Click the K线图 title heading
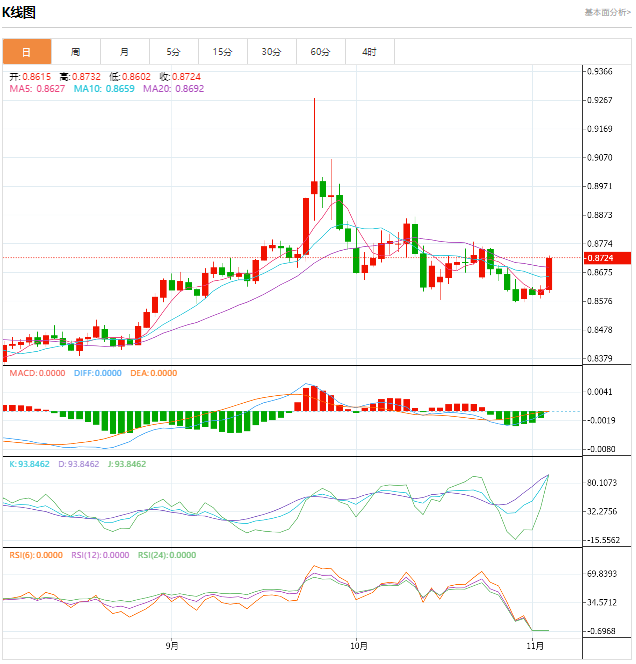 coord(19,13)
